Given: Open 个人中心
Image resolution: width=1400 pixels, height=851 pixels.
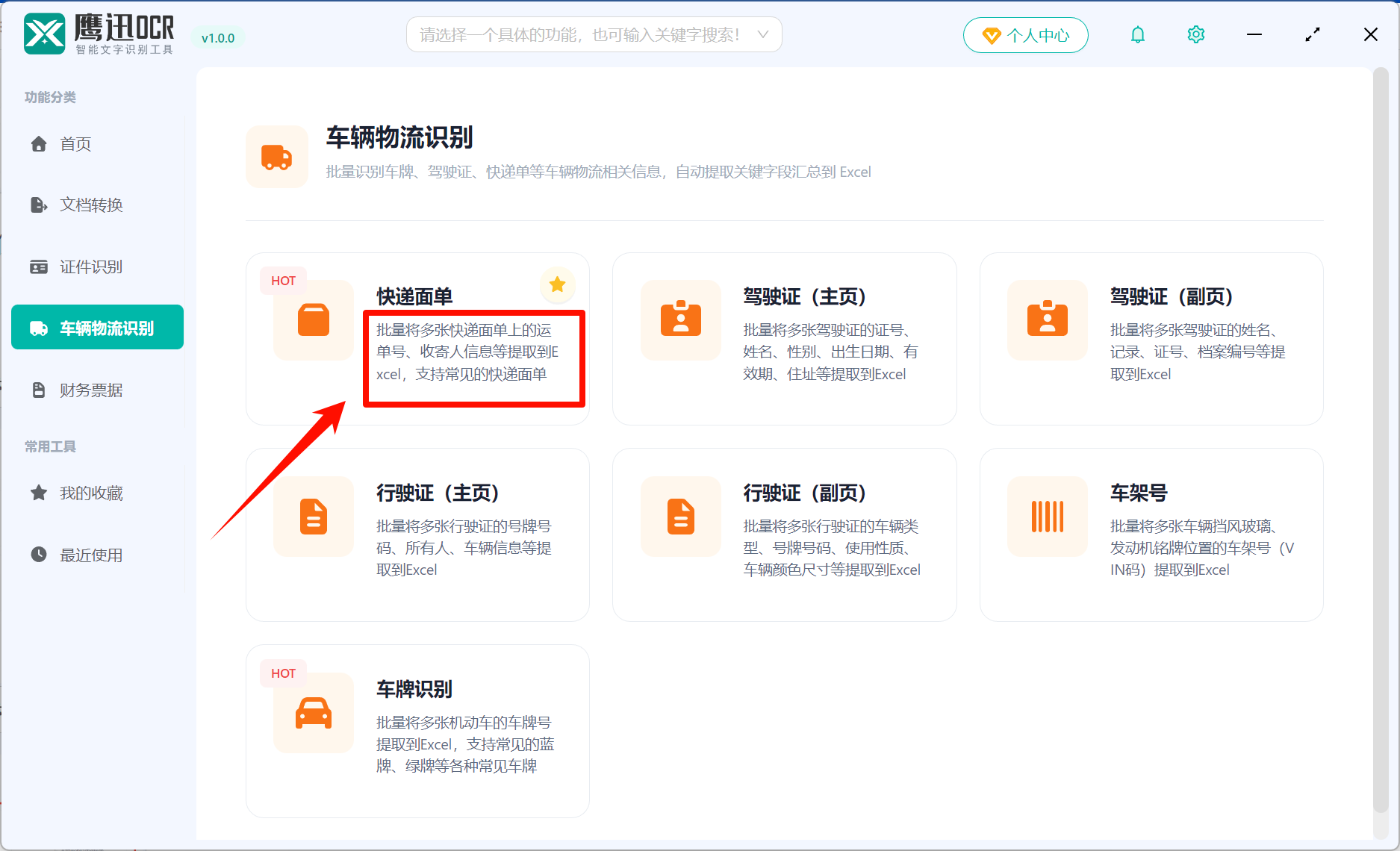Looking at the screenshot, I should point(1025,34).
